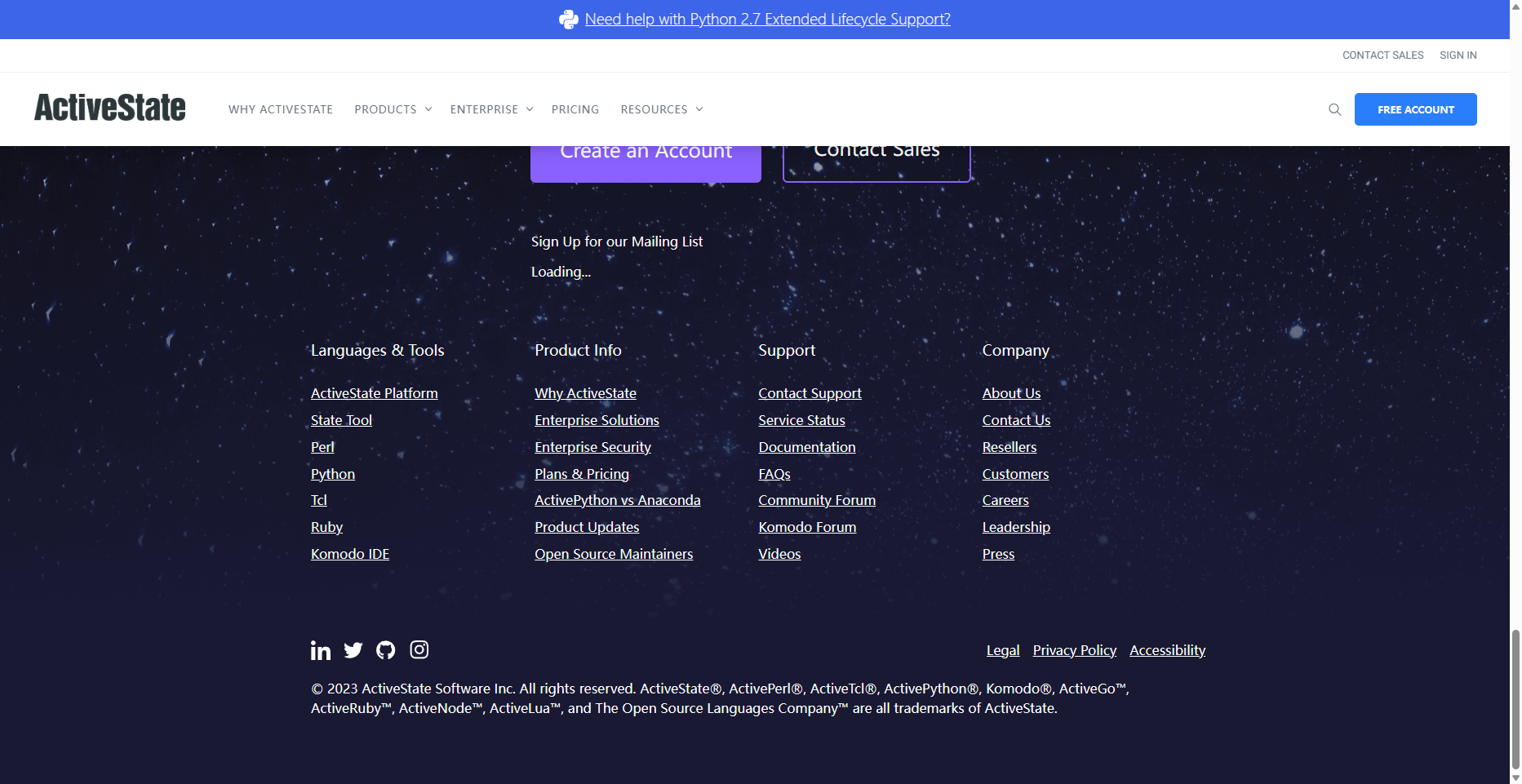
Task: Click the Support column heading
Action: point(787,350)
